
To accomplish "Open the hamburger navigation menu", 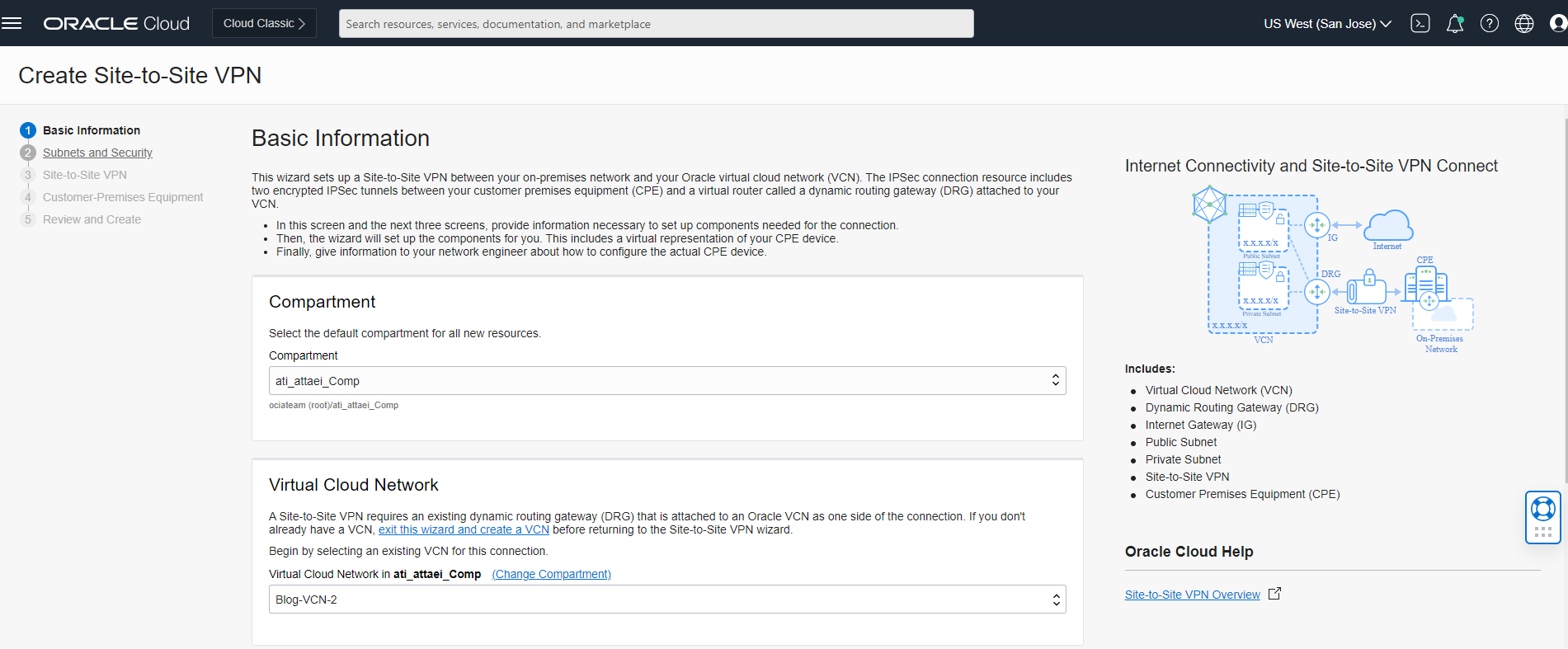I will pos(12,23).
